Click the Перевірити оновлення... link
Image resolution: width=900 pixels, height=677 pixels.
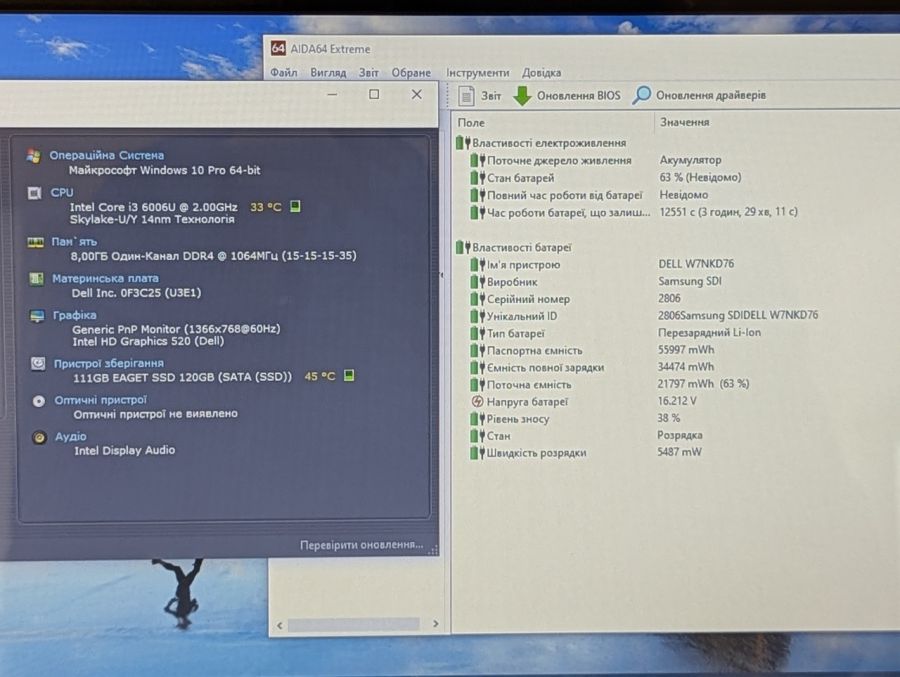coord(361,544)
